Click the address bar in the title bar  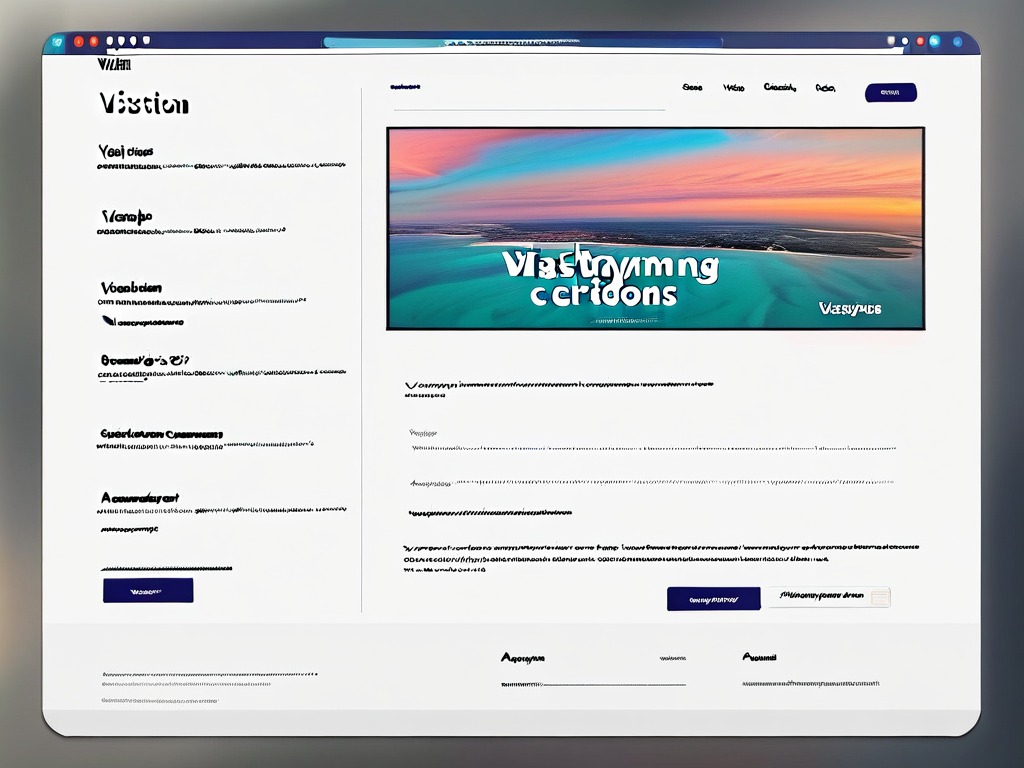click(x=522, y=43)
